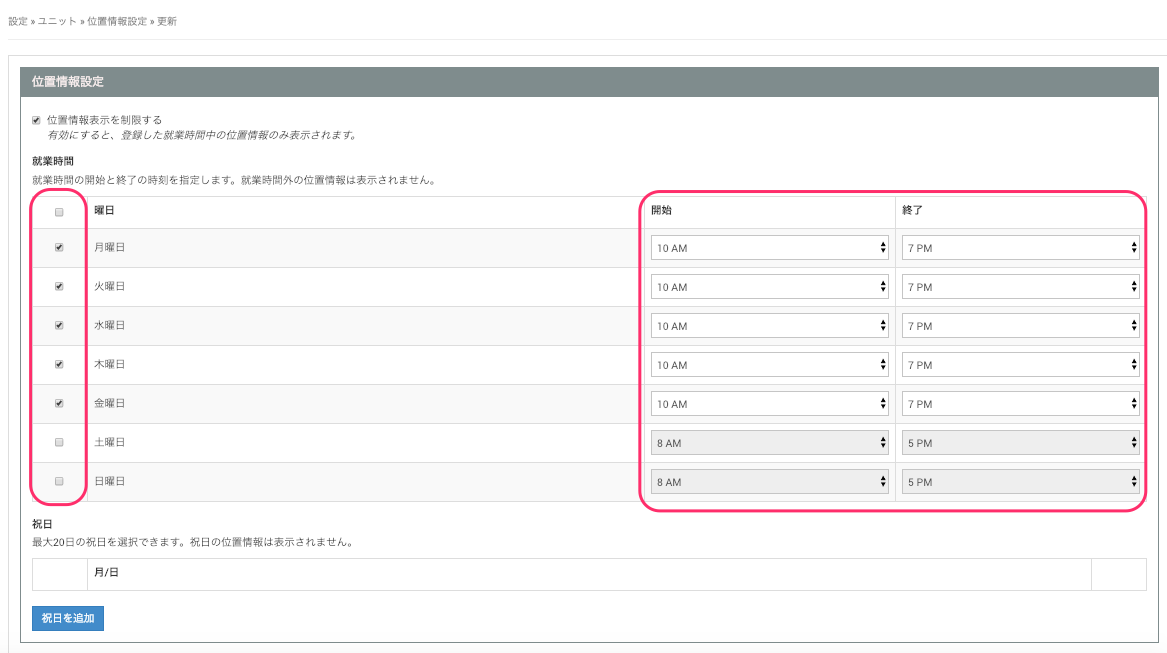Select the 金曜日 end time dropdown
Viewport: 1167px width, 653px height.
tap(1020, 404)
